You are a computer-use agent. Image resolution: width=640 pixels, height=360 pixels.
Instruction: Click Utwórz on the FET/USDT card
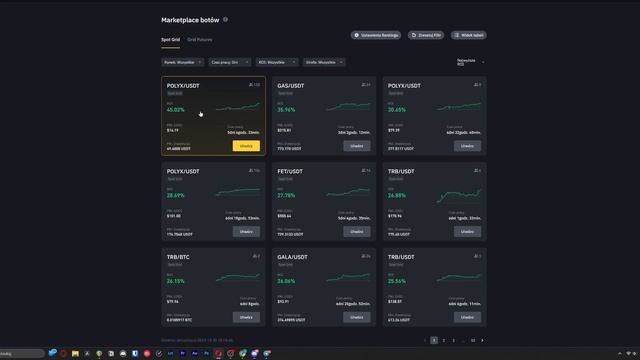[x=357, y=231]
